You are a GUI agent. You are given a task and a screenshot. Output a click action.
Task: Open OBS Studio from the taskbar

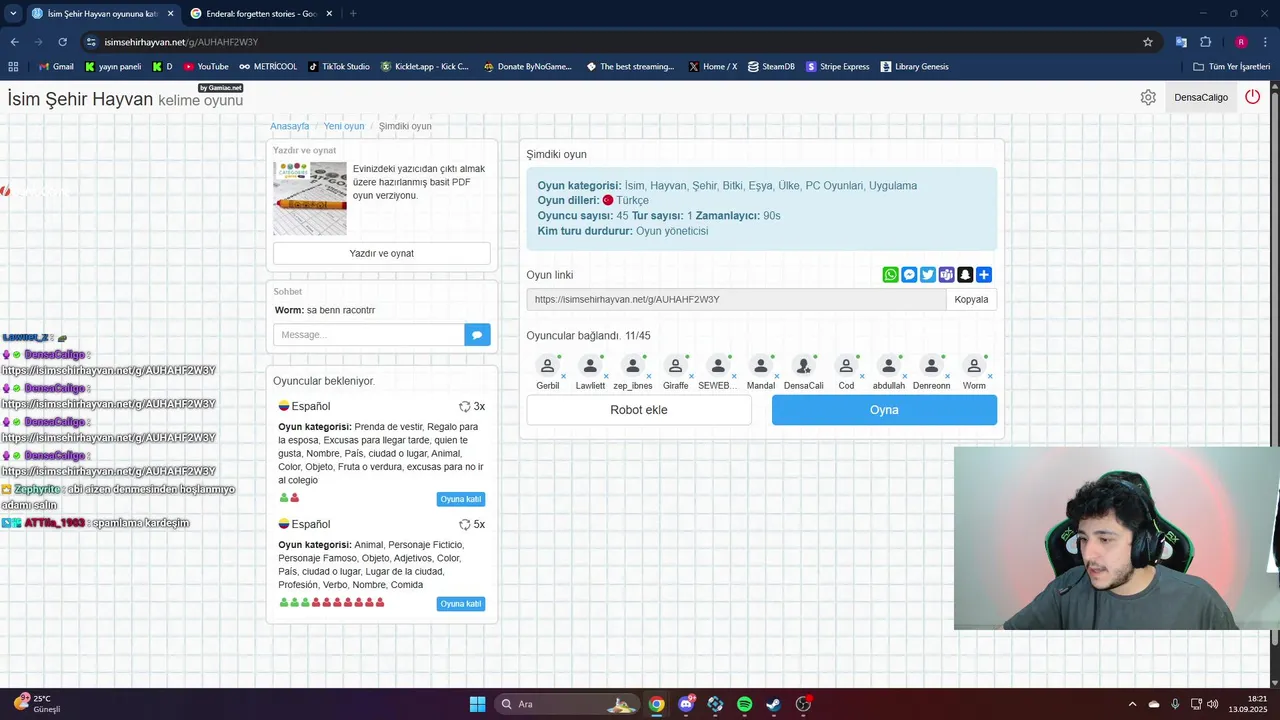coord(802,704)
